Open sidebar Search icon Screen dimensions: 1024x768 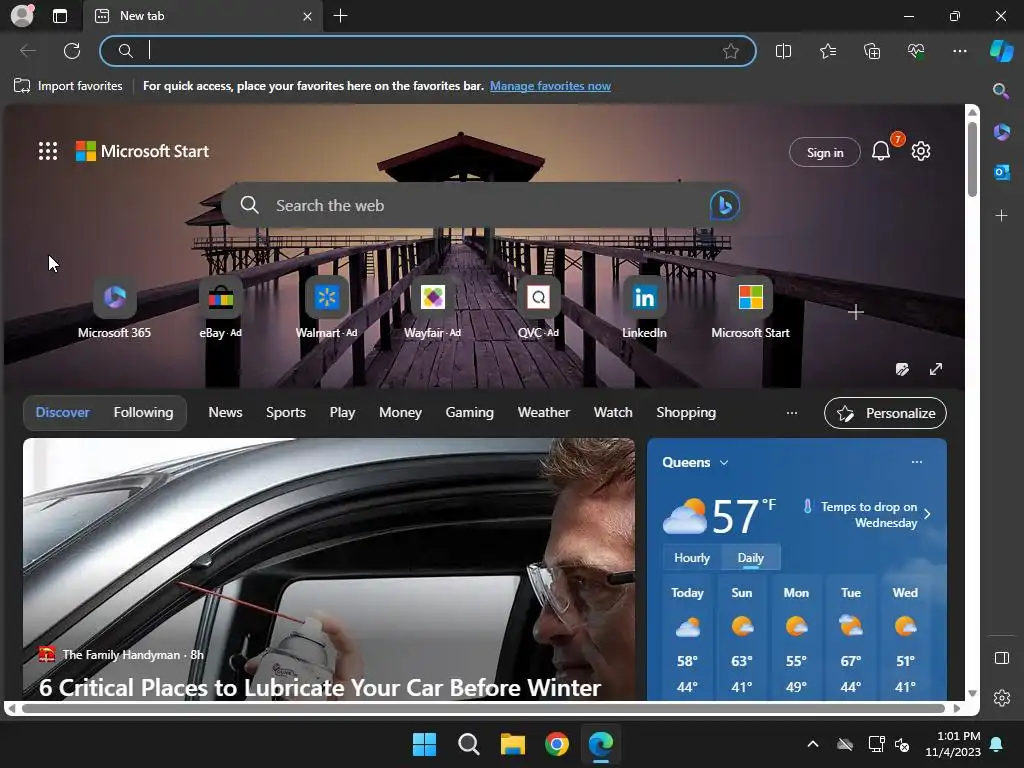tap(1001, 91)
